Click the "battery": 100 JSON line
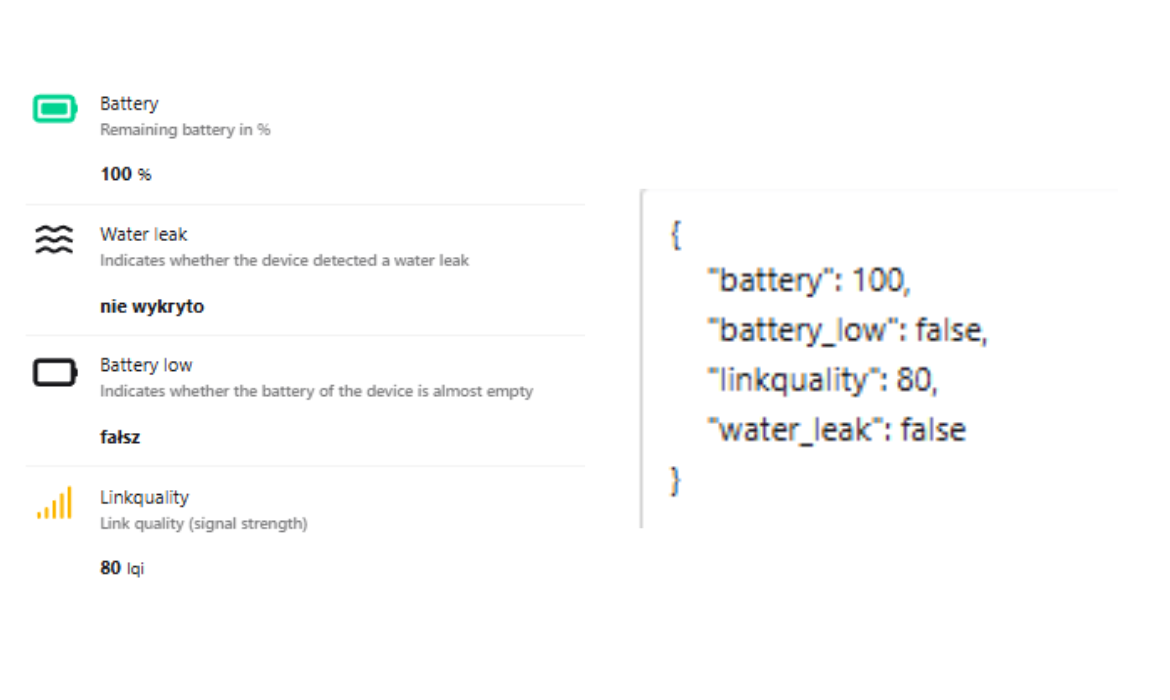The height and width of the screenshot is (700, 1170). pyautogui.click(x=808, y=282)
